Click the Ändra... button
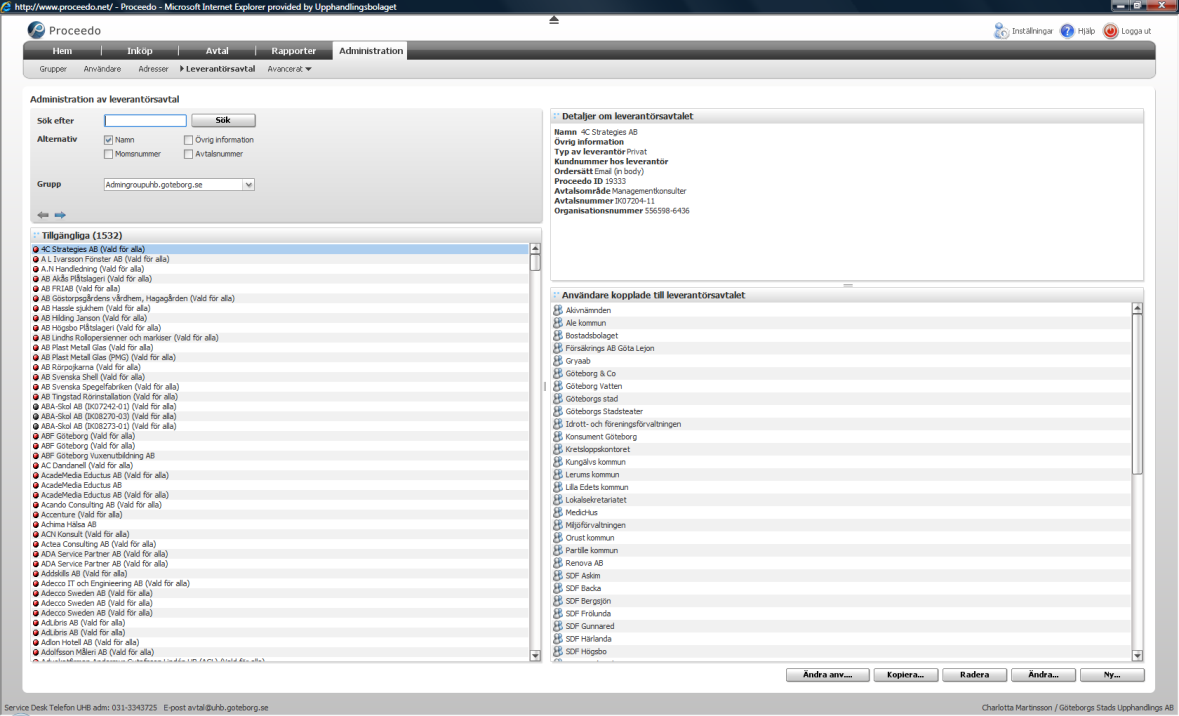The image size is (1179, 716). pos(1043,675)
